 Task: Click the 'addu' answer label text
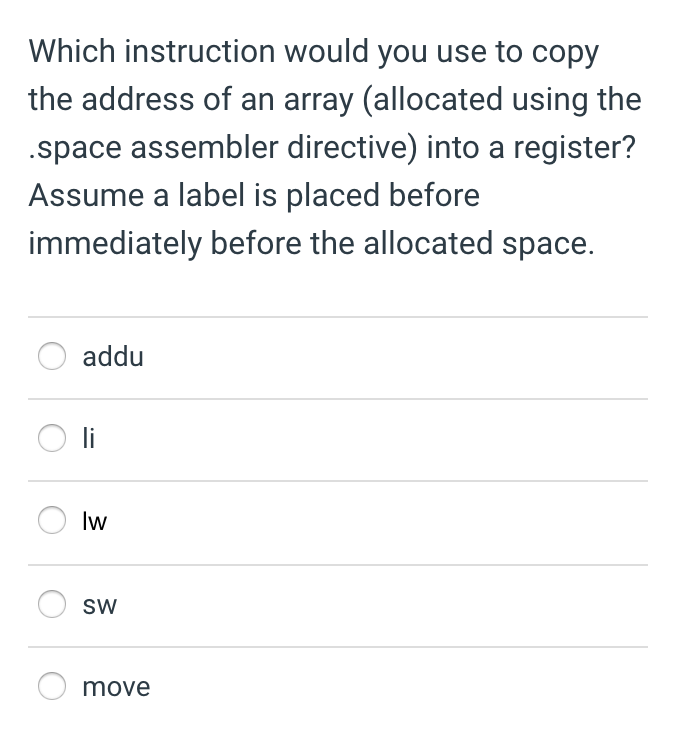click(x=113, y=357)
